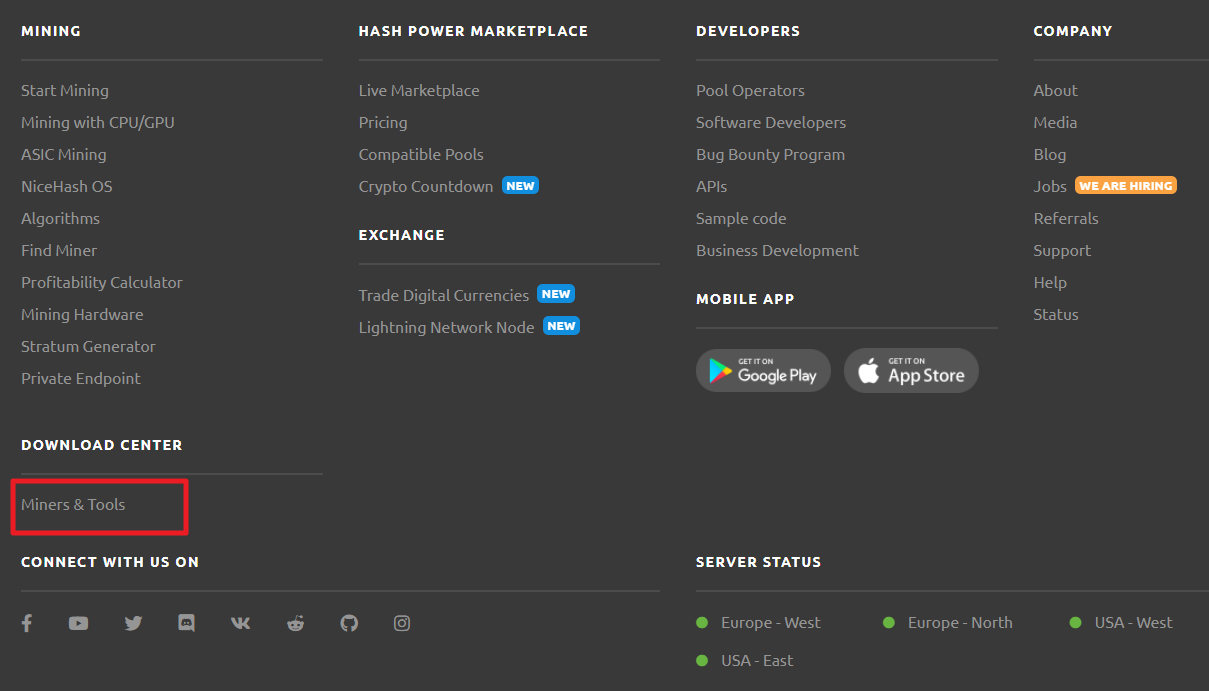Go to Pool Operators page
Image resolution: width=1209 pixels, height=691 pixels.
click(x=750, y=90)
